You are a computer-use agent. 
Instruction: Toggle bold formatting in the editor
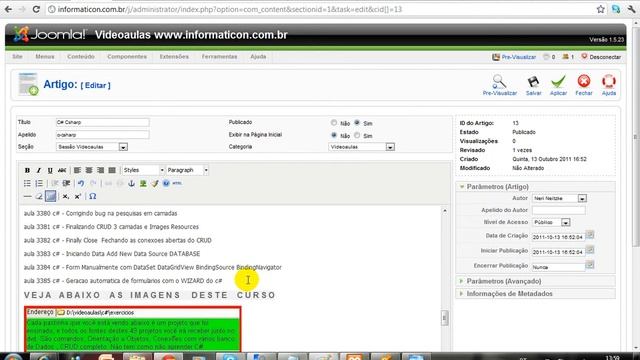27,170
